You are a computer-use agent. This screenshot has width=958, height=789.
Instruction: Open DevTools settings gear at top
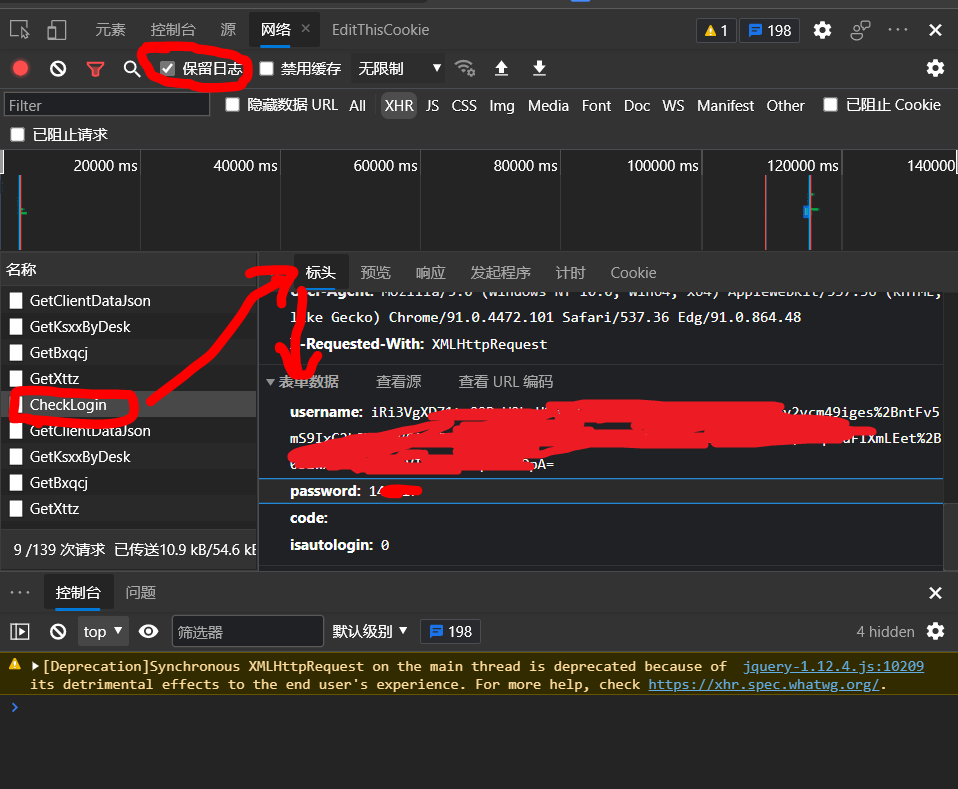pyautogui.click(x=822, y=29)
